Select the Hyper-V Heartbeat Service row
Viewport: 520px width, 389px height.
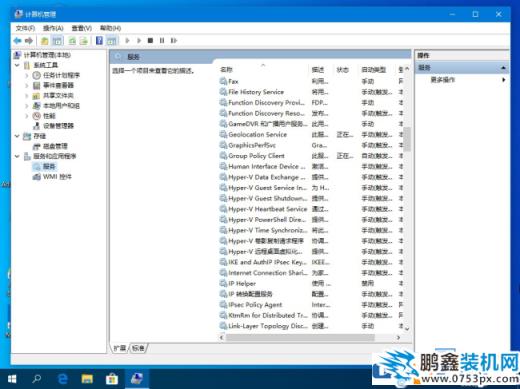[x=311, y=209]
